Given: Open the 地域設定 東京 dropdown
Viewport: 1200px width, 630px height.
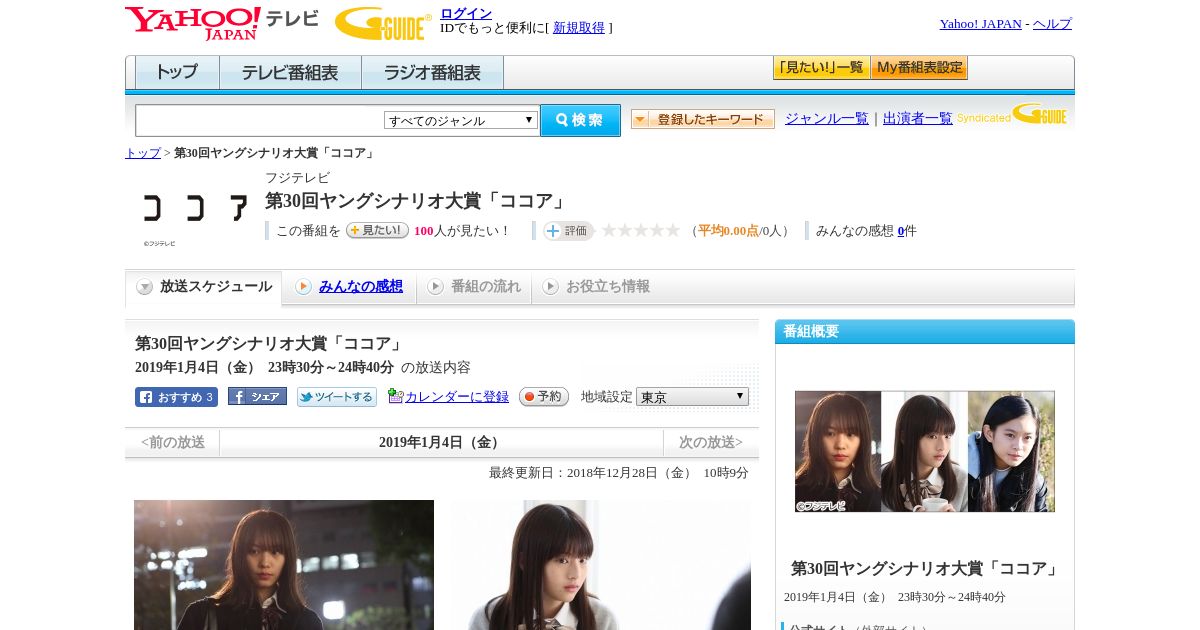Looking at the screenshot, I should [692, 397].
